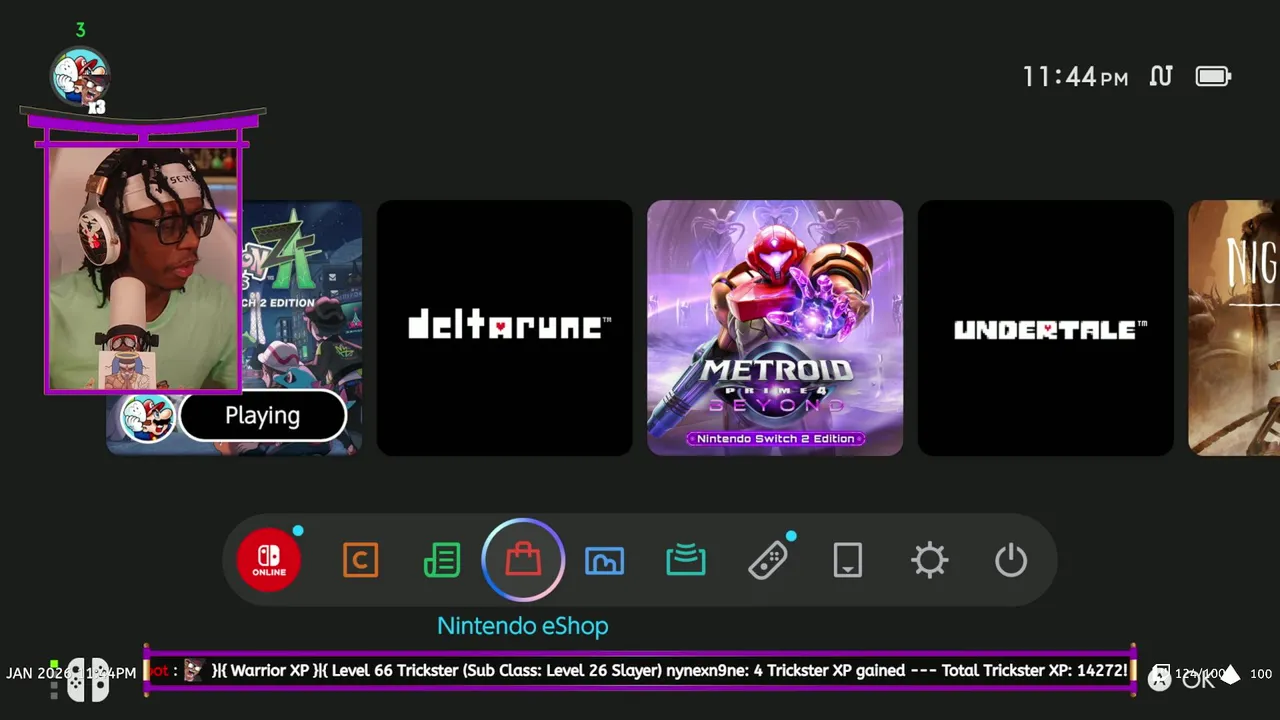This screenshot has height=720, width=1280.
Task: Open user profile avatar at top left
Action: tap(80, 77)
